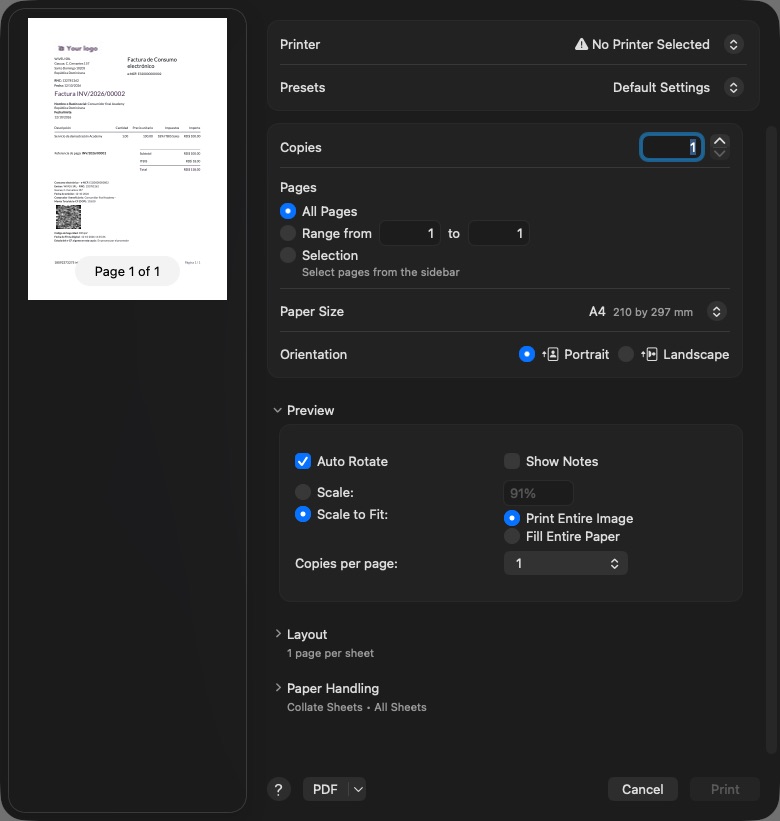Click the A4 210 by 297 mm text
Image resolution: width=780 pixels, height=821 pixels.
[x=641, y=312]
